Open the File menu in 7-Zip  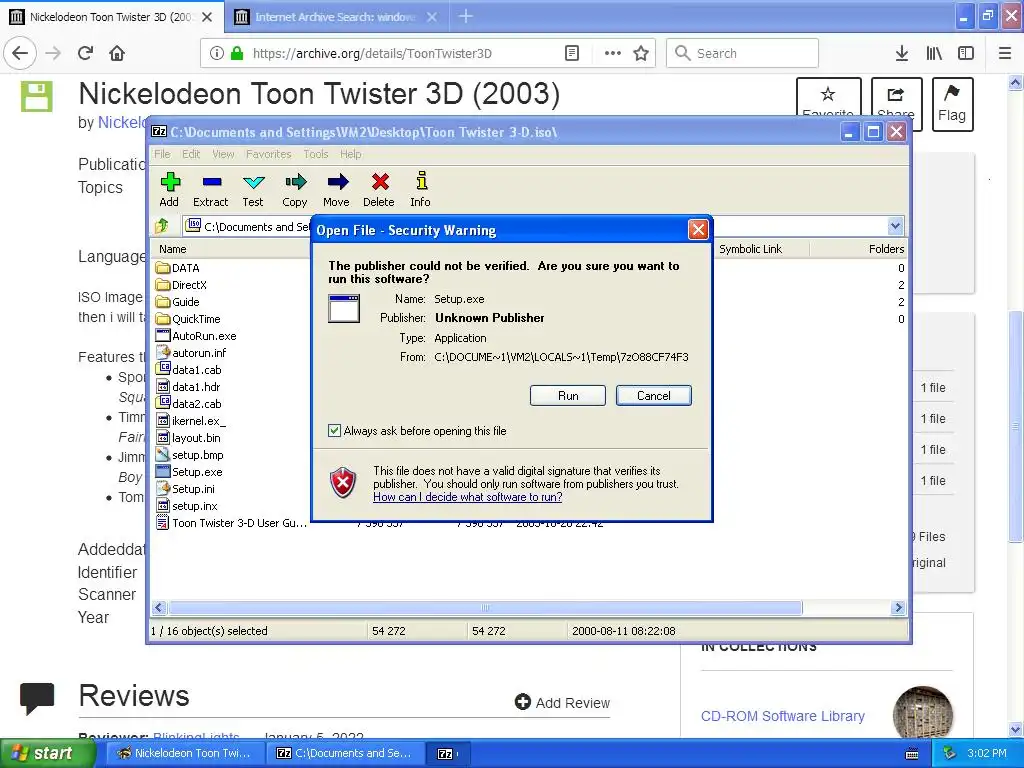point(162,154)
